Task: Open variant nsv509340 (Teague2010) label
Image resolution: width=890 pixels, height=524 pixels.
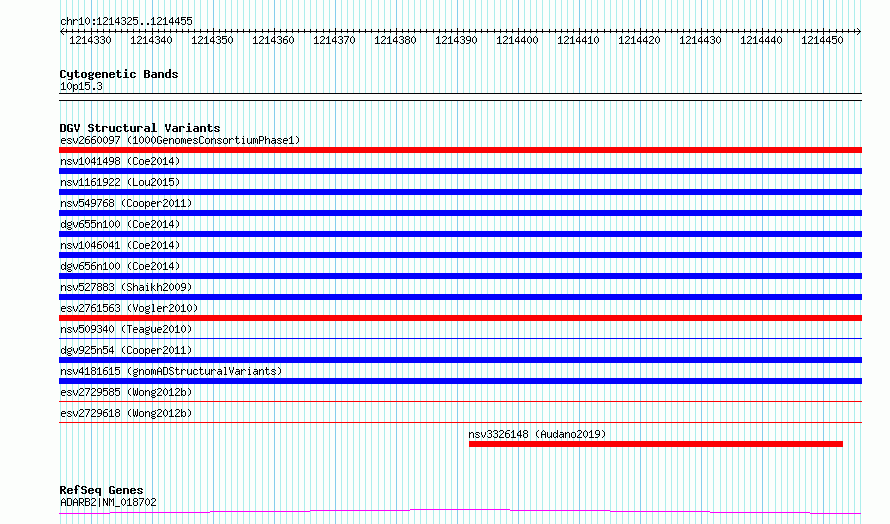Action: [x=126, y=329]
